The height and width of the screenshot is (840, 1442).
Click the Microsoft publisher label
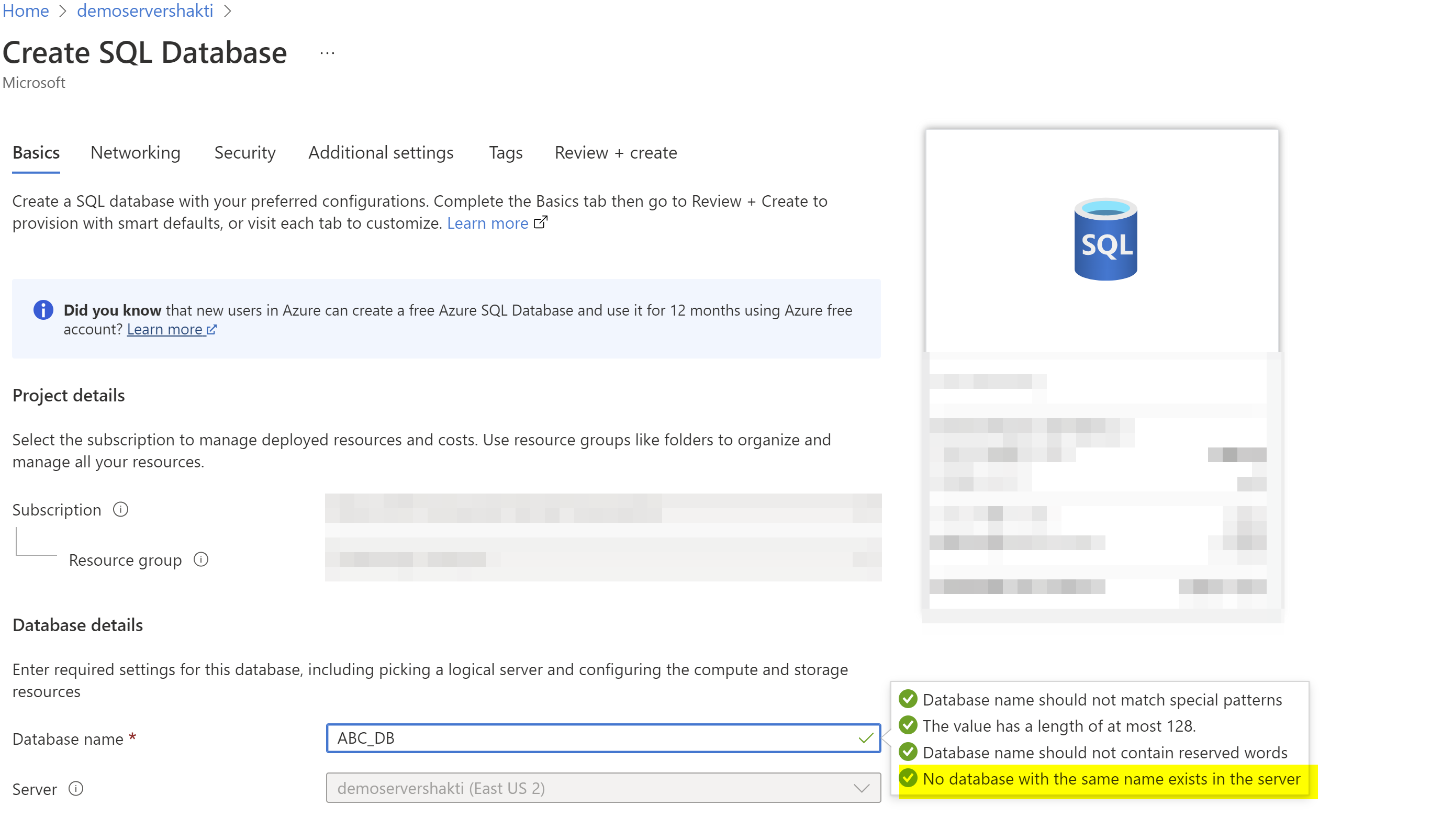34,83
